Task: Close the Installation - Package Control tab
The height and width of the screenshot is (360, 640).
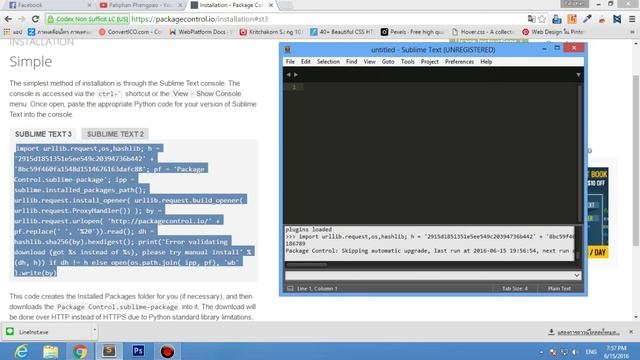Action: click(271, 5)
